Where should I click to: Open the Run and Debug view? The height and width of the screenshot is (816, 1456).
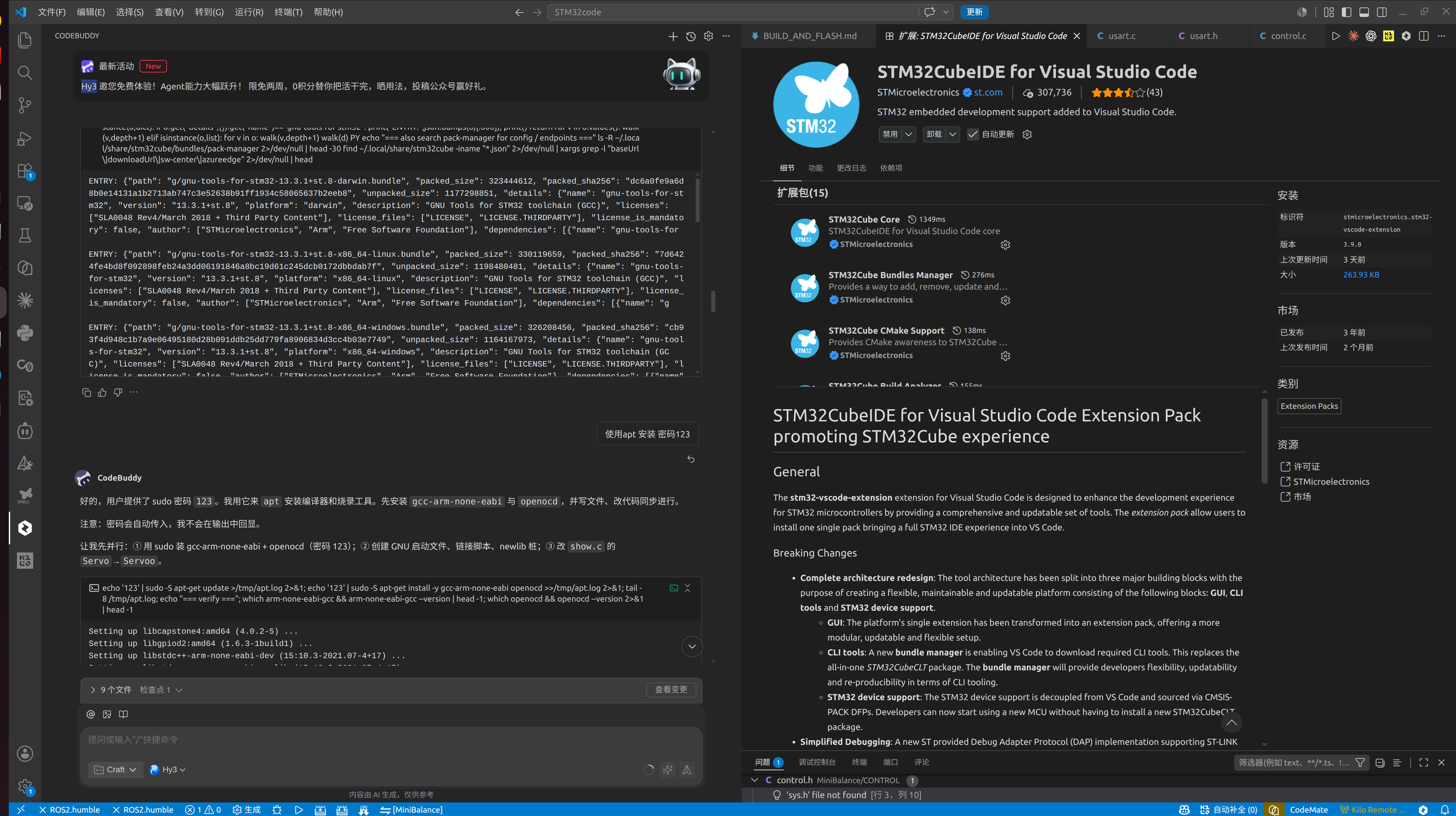click(x=25, y=138)
